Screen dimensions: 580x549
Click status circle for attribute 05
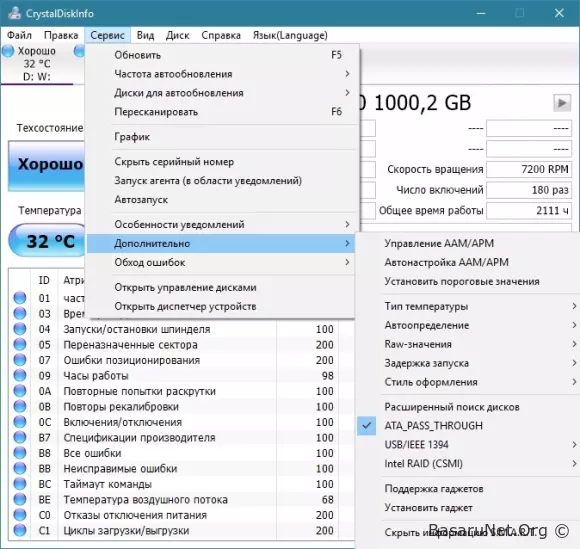coord(20,344)
